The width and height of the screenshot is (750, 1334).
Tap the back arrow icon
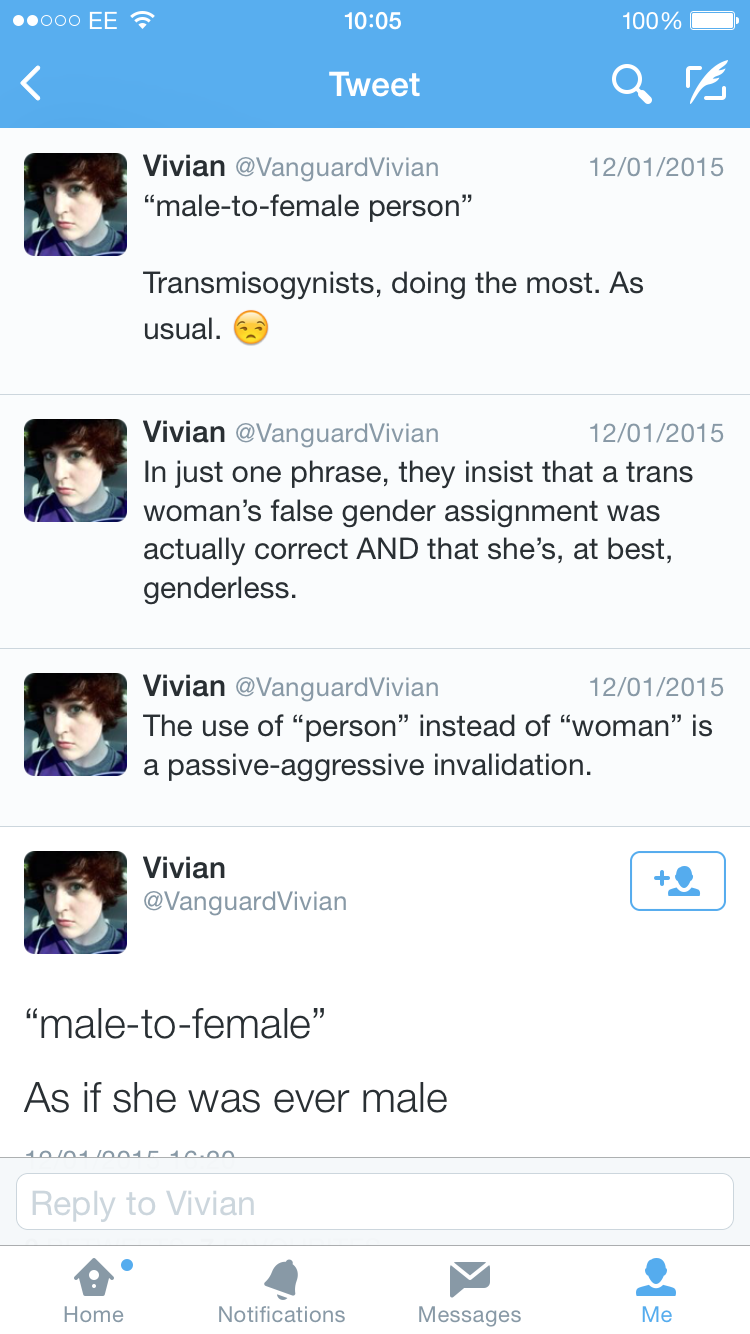click(32, 84)
